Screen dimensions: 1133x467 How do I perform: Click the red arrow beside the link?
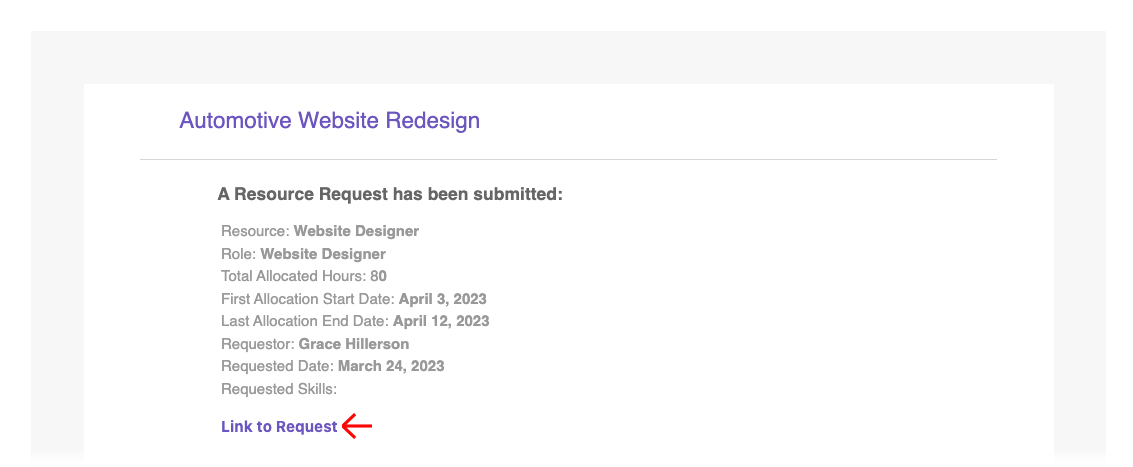(357, 427)
